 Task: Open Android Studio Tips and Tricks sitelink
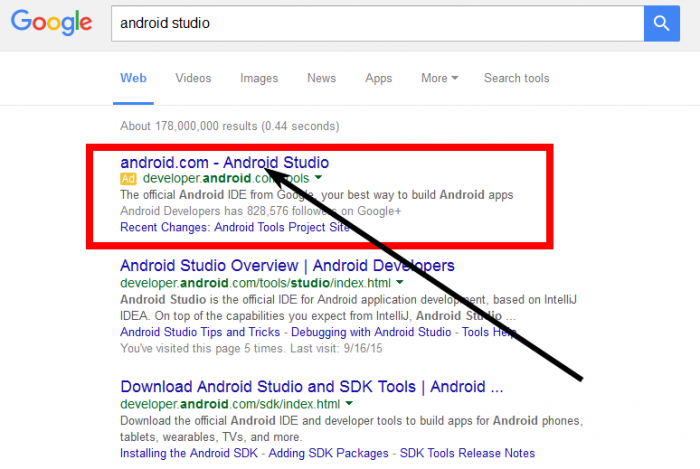pyautogui.click(x=200, y=332)
